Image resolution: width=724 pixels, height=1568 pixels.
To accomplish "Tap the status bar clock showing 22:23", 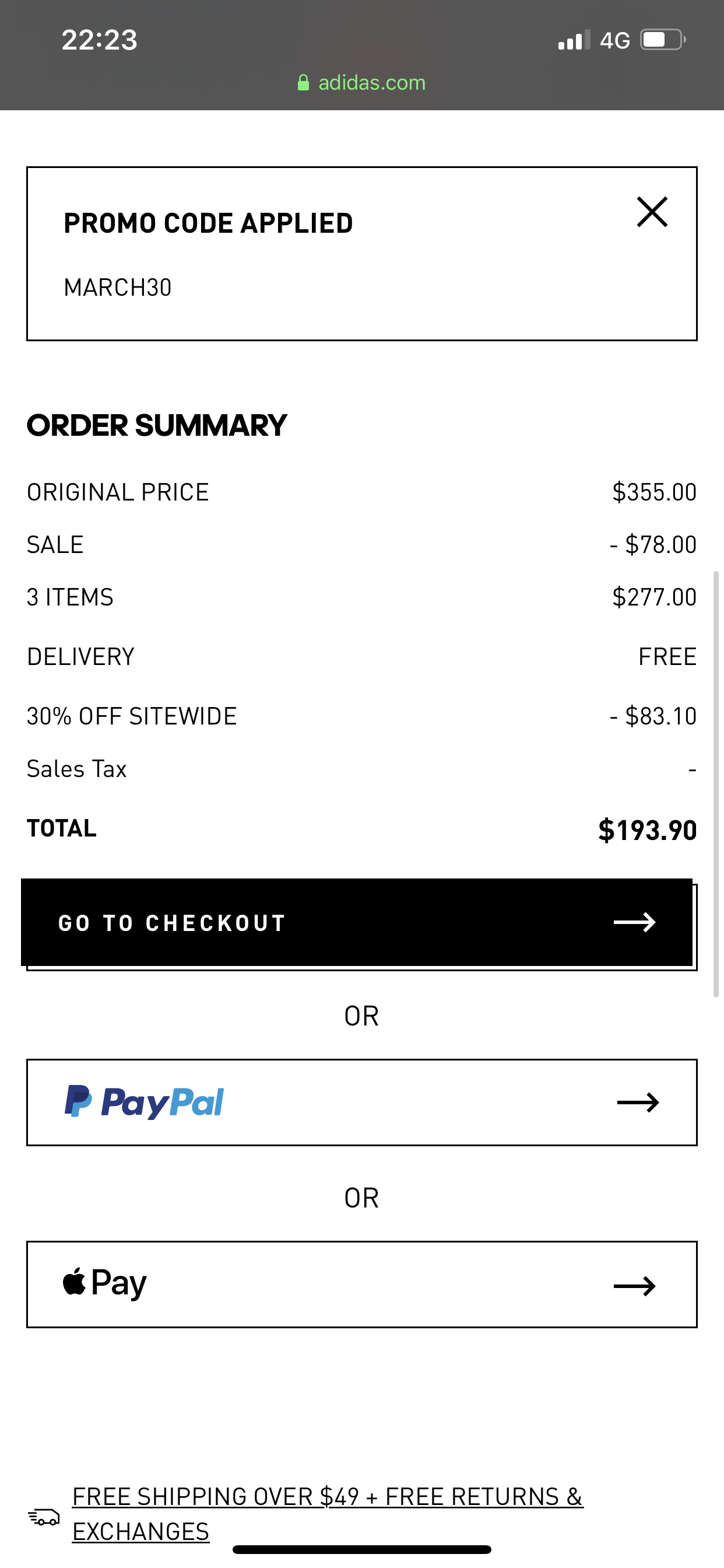I will tap(99, 40).
